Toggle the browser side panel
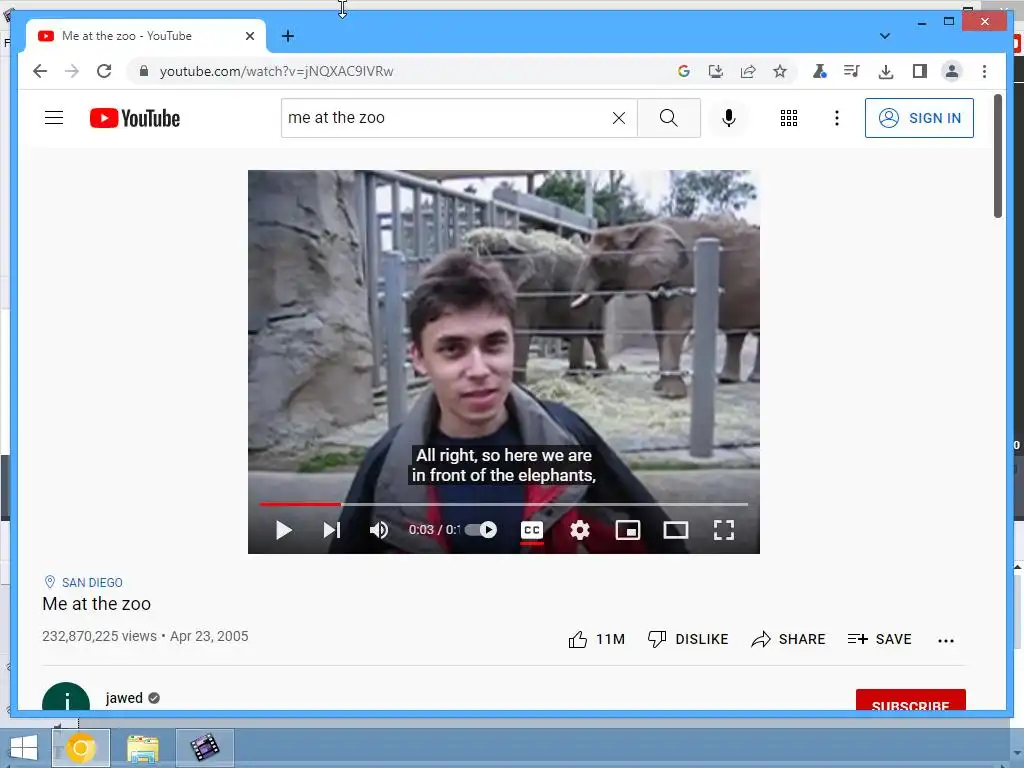1024x768 pixels. 920,71
